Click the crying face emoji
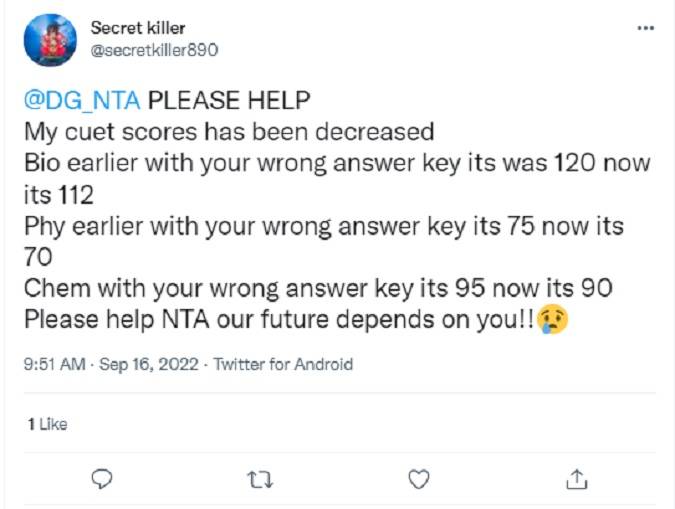 pyautogui.click(x=553, y=320)
